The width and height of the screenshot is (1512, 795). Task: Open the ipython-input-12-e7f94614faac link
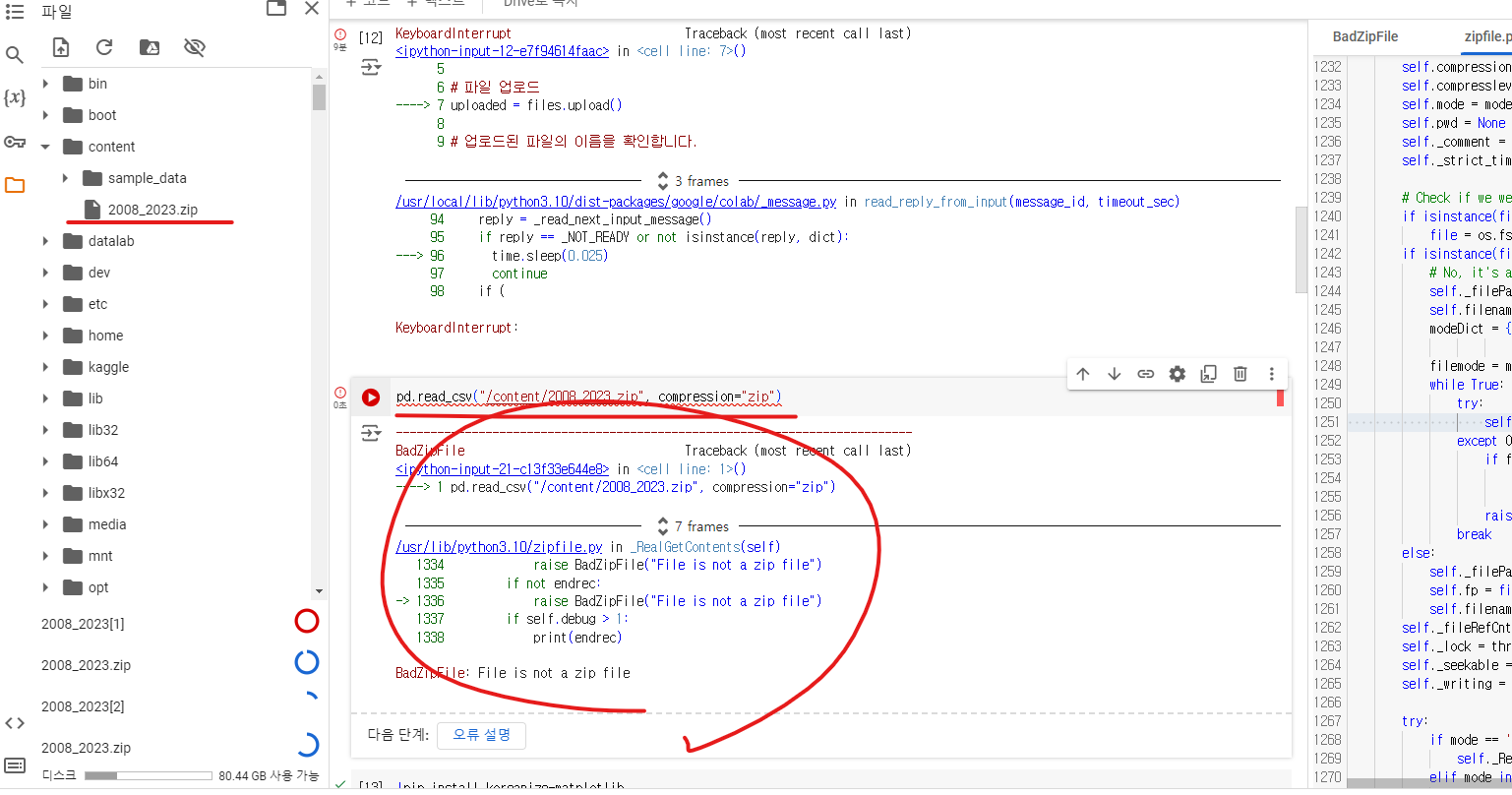pyautogui.click(x=502, y=51)
